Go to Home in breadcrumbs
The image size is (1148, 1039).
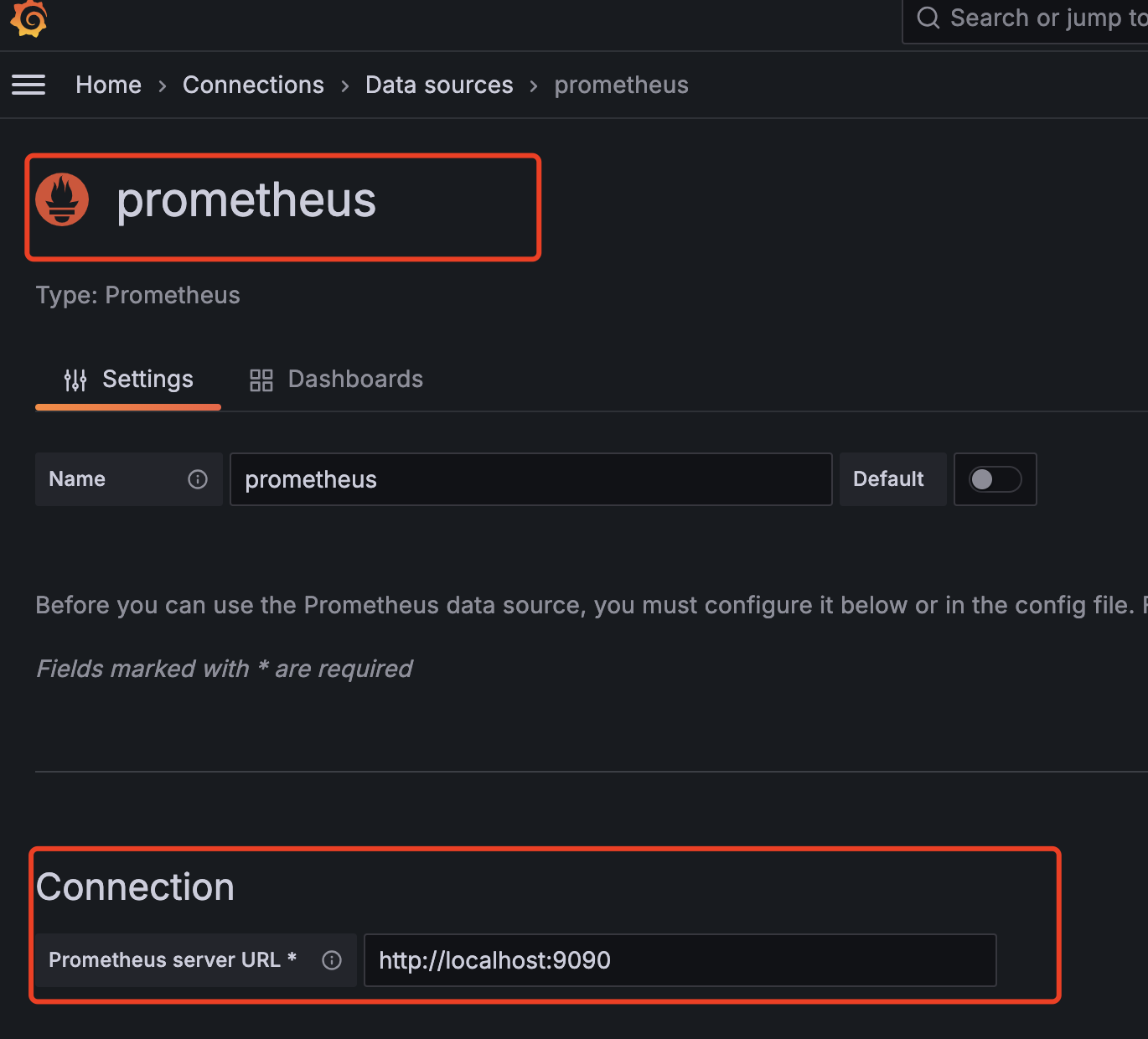pyautogui.click(x=108, y=85)
